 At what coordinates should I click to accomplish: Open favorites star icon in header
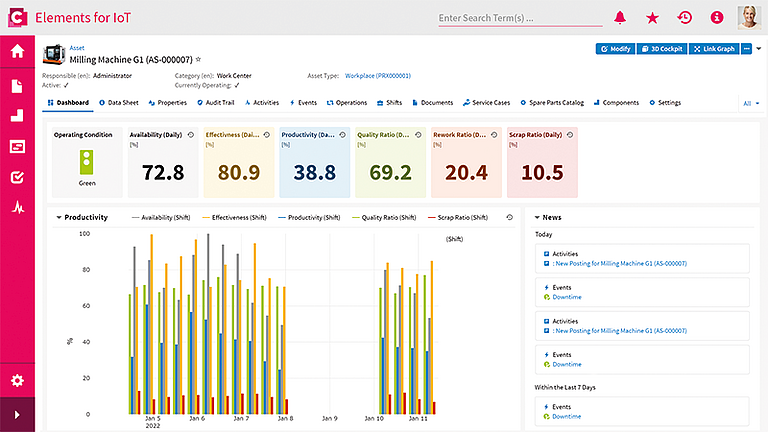tap(652, 18)
